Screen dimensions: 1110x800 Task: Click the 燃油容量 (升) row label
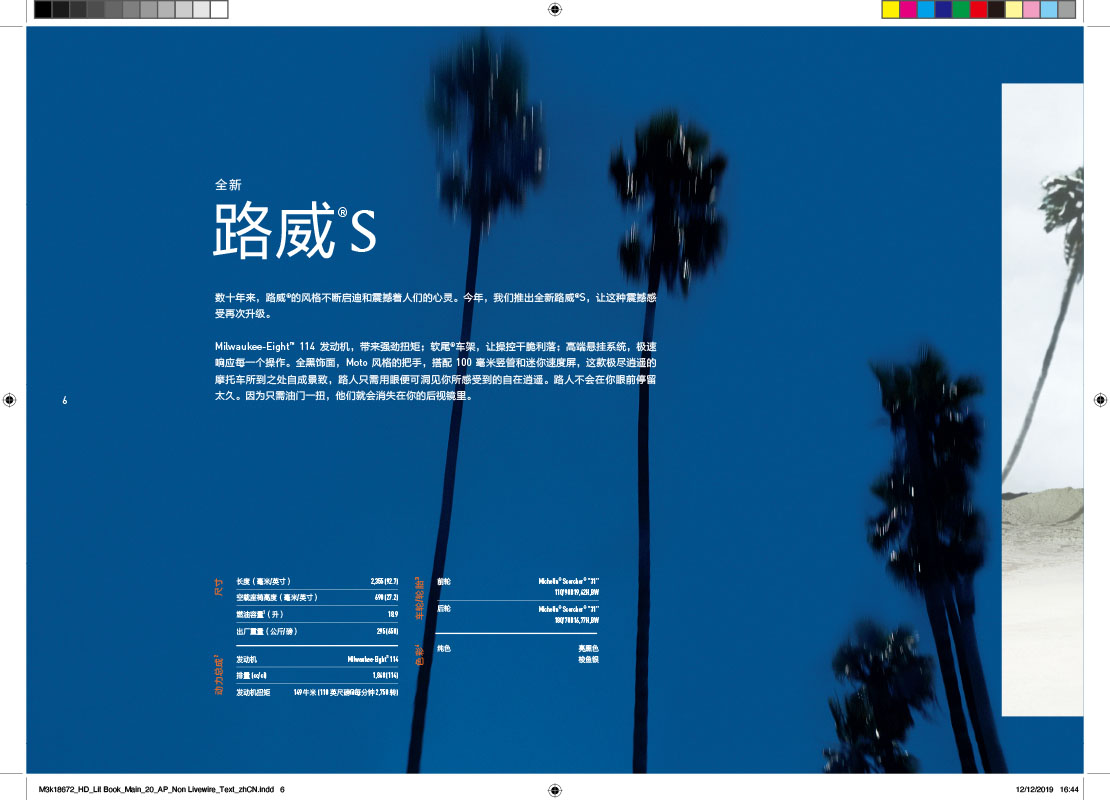260,615
